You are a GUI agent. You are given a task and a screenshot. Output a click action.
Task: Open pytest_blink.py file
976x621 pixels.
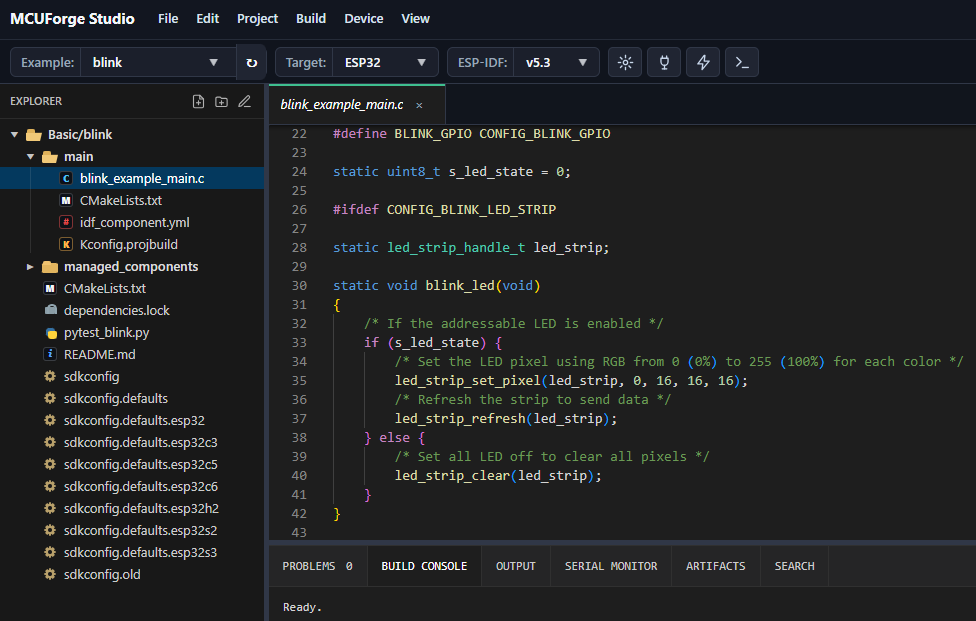pyautogui.click(x=132, y=333)
